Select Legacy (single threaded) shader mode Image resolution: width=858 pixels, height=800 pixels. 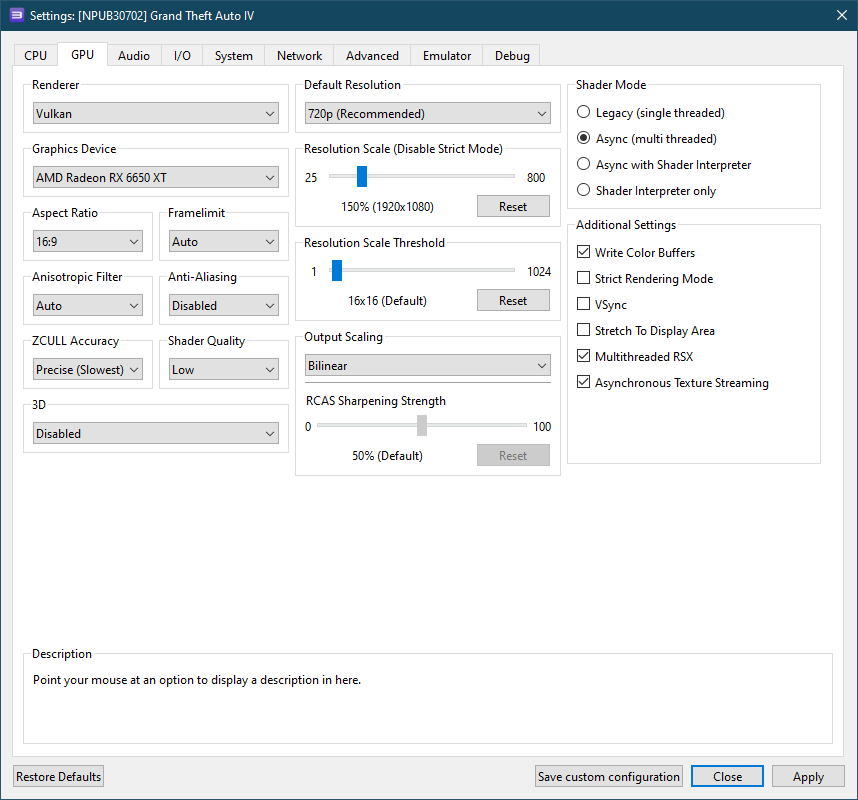point(584,113)
